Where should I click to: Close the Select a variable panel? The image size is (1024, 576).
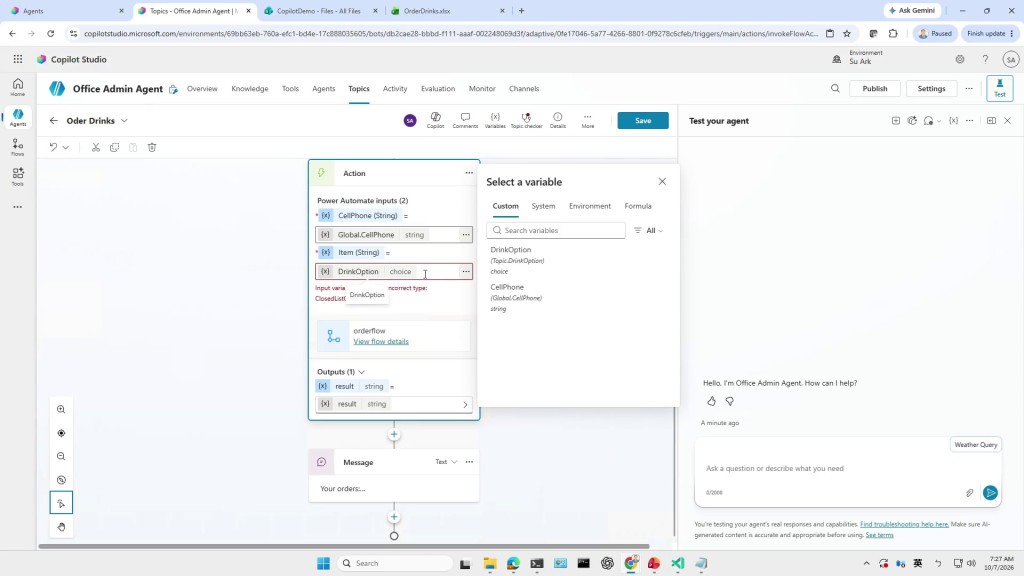[x=662, y=182]
